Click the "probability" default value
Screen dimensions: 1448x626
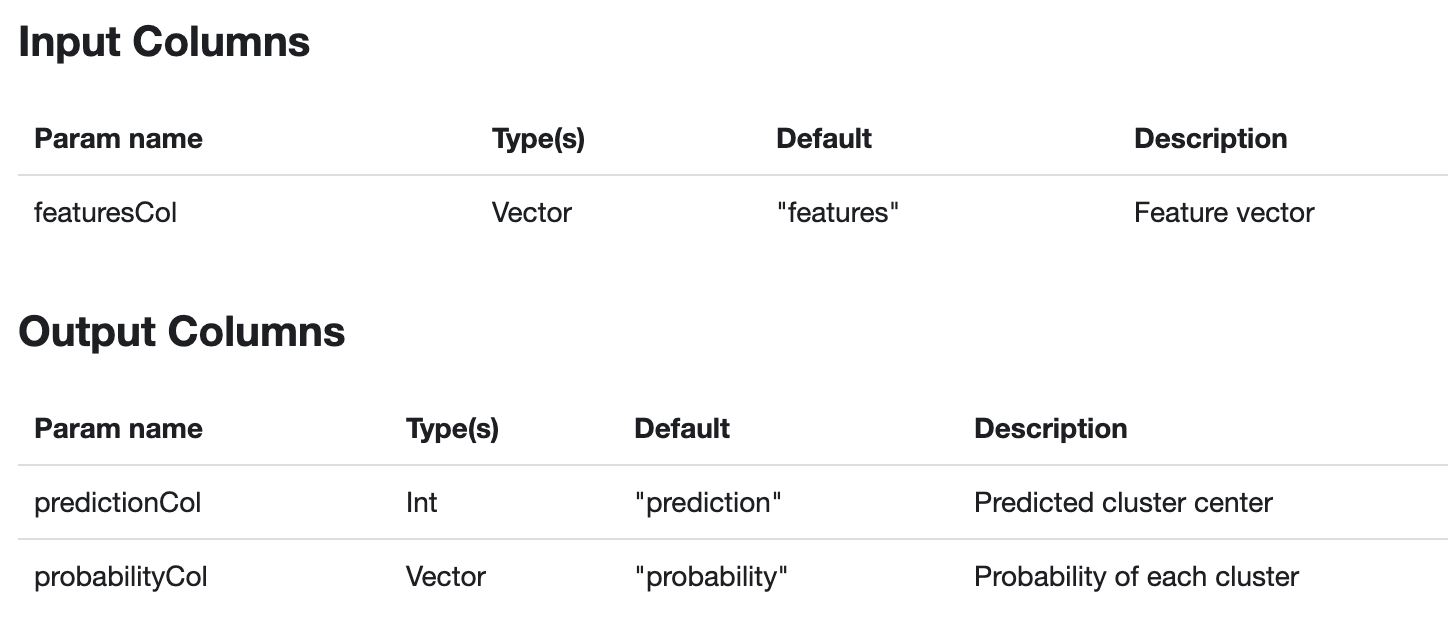(712, 577)
